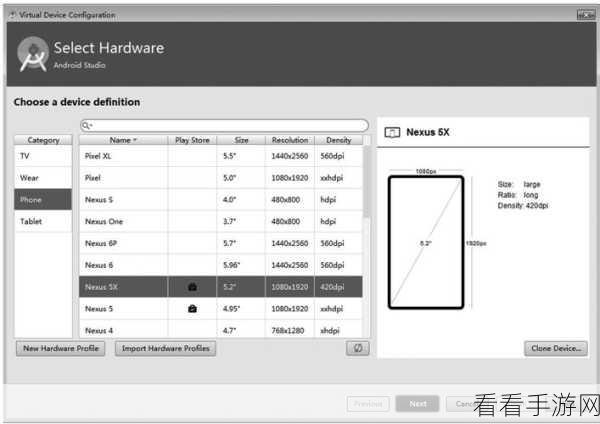Viewport: 600px width, 424px height.
Task: Click the Resolution column header
Action: 290,140
